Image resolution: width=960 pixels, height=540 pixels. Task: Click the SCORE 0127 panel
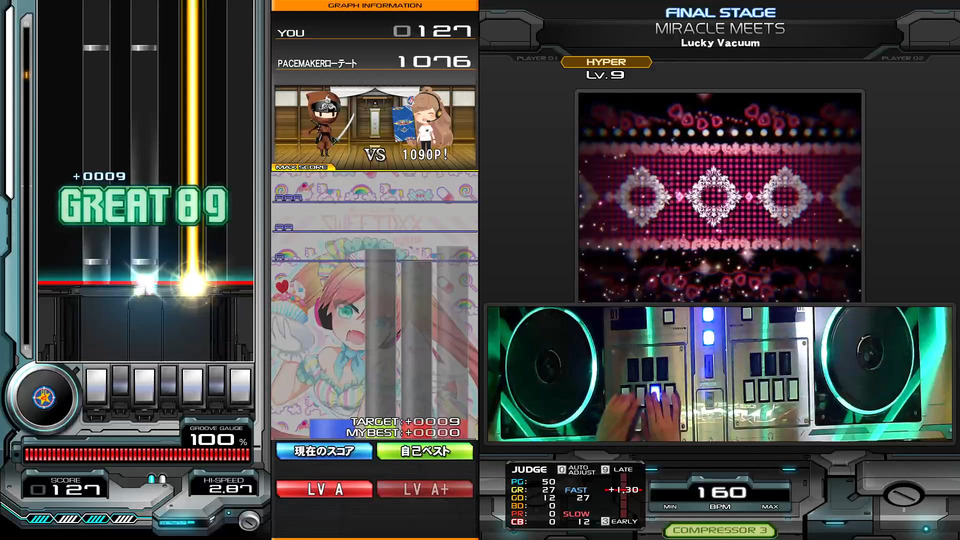pos(66,486)
